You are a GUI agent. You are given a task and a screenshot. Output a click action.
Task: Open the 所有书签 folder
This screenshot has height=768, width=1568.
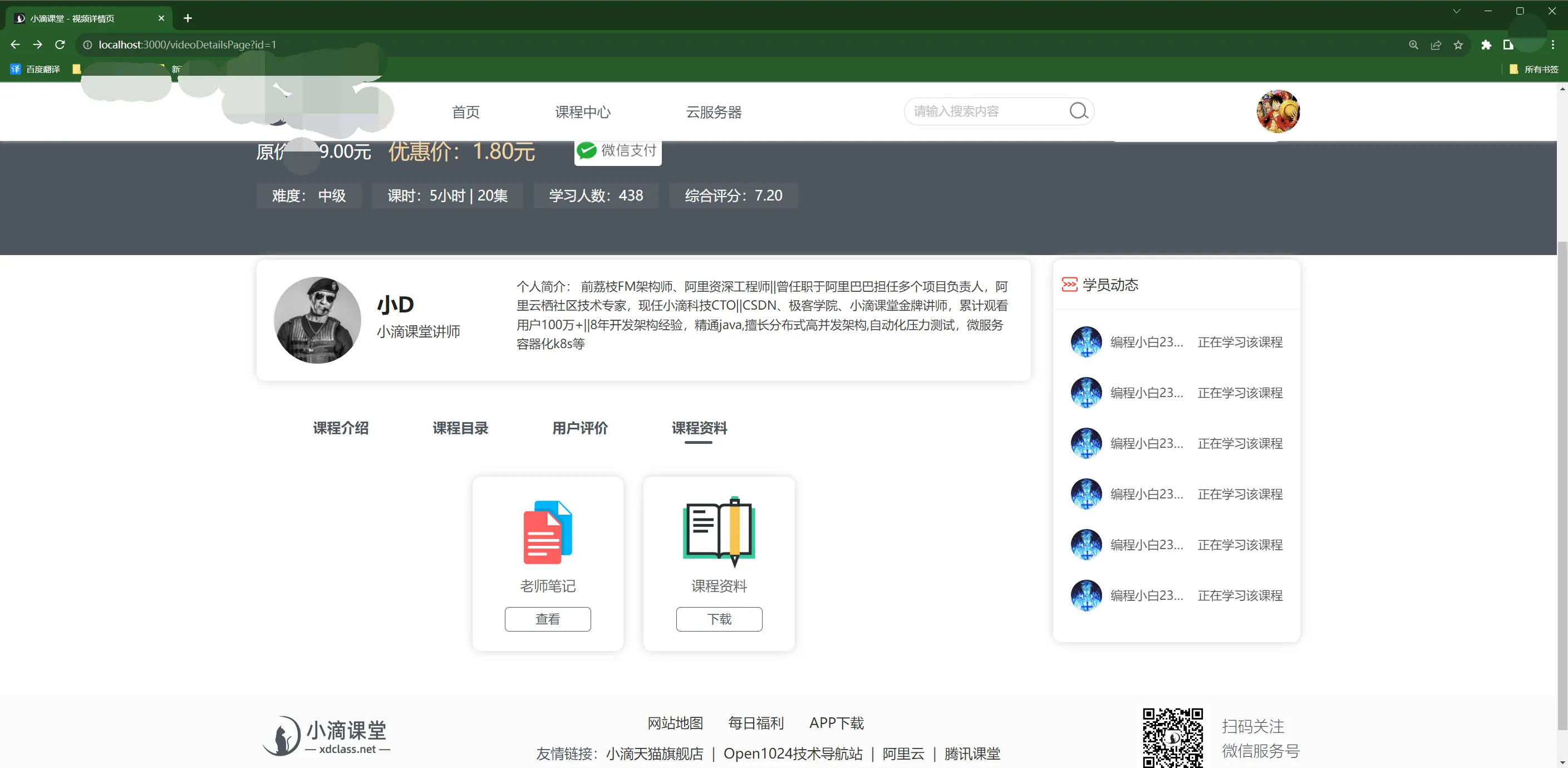pyautogui.click(x=1534, y=69)
